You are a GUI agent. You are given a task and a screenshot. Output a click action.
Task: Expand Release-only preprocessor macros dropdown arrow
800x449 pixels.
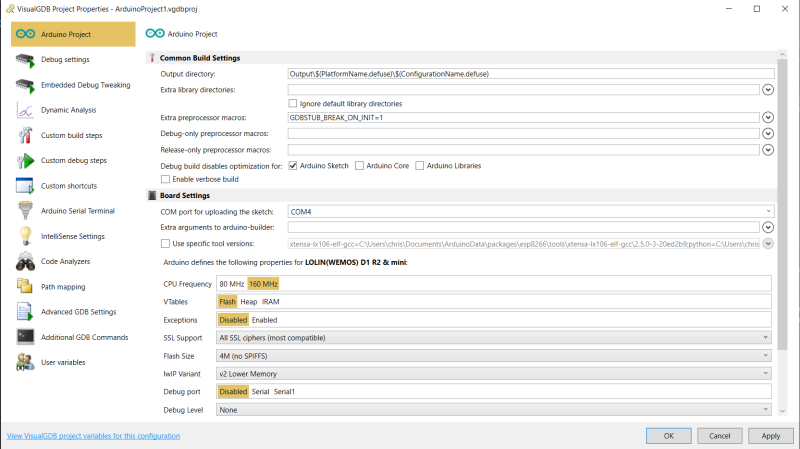point(768,150)
